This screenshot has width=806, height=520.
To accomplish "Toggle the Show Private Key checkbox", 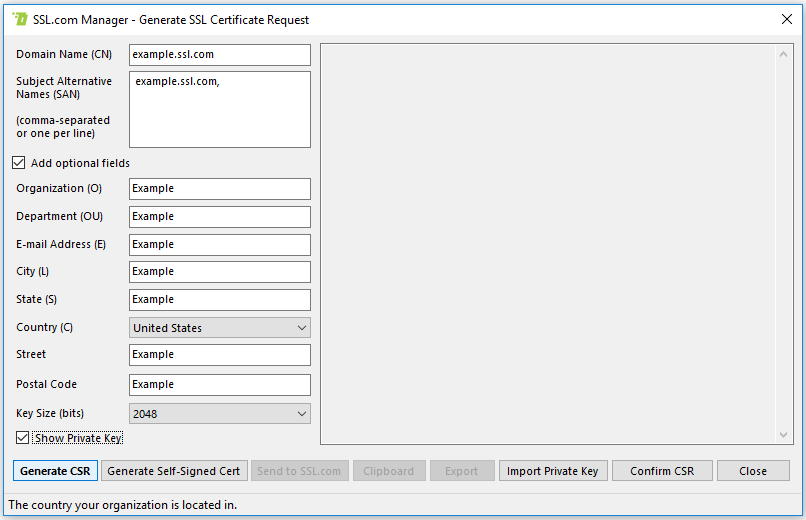I will pos(23,438).
